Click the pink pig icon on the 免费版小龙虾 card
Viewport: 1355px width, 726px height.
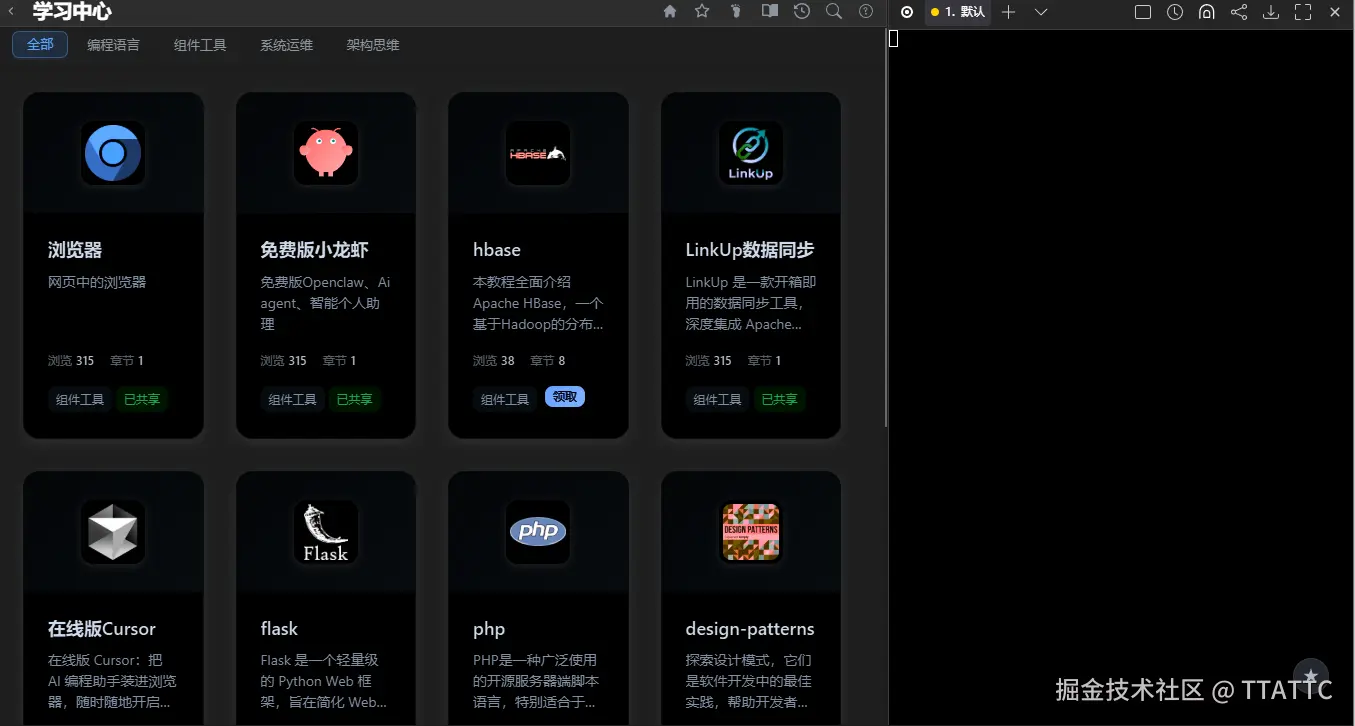click(x=326, y=153)
